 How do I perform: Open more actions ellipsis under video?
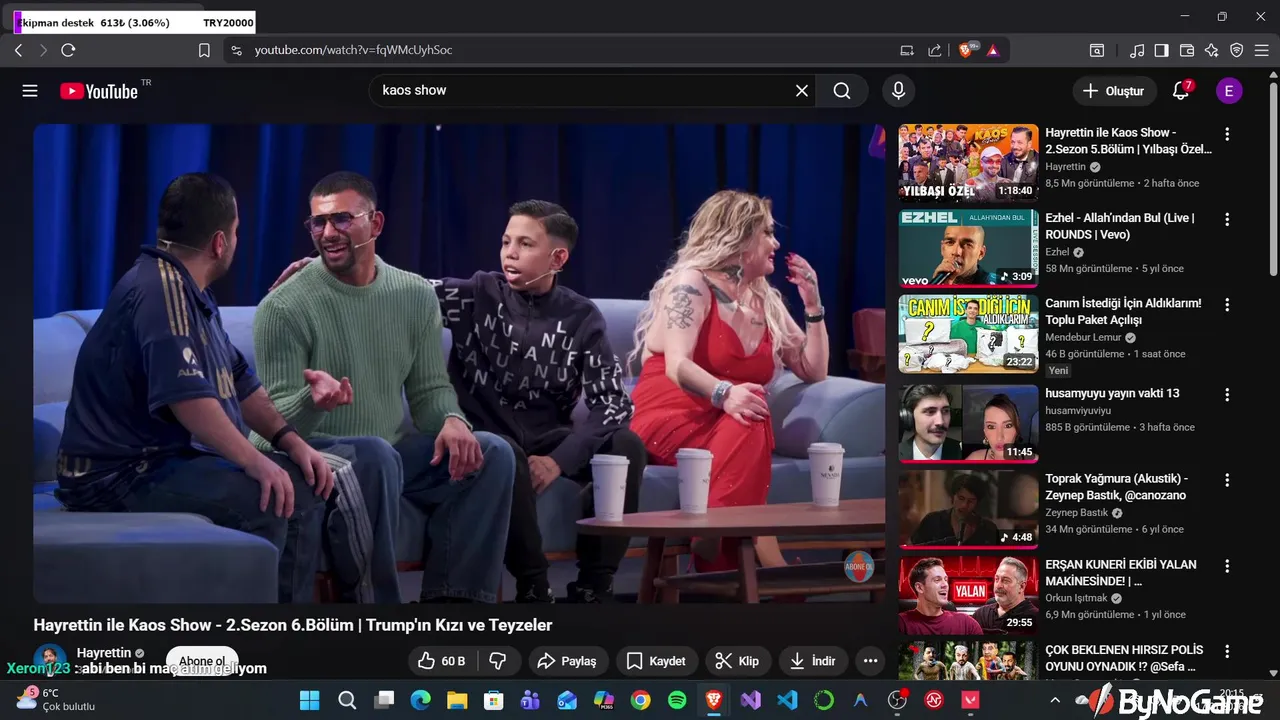tap(870, 661)
